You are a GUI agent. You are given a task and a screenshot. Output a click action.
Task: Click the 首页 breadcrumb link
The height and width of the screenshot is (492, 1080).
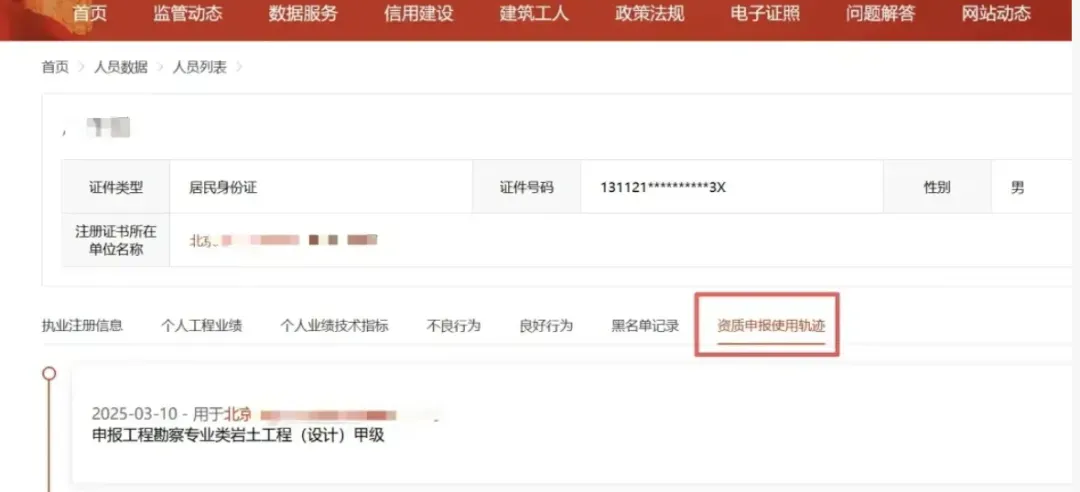click(55, 68)
